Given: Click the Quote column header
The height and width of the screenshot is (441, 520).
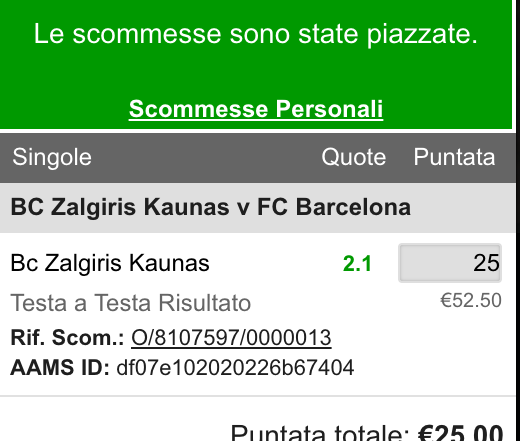Looking at the screenshot, I should click(354, 157).
